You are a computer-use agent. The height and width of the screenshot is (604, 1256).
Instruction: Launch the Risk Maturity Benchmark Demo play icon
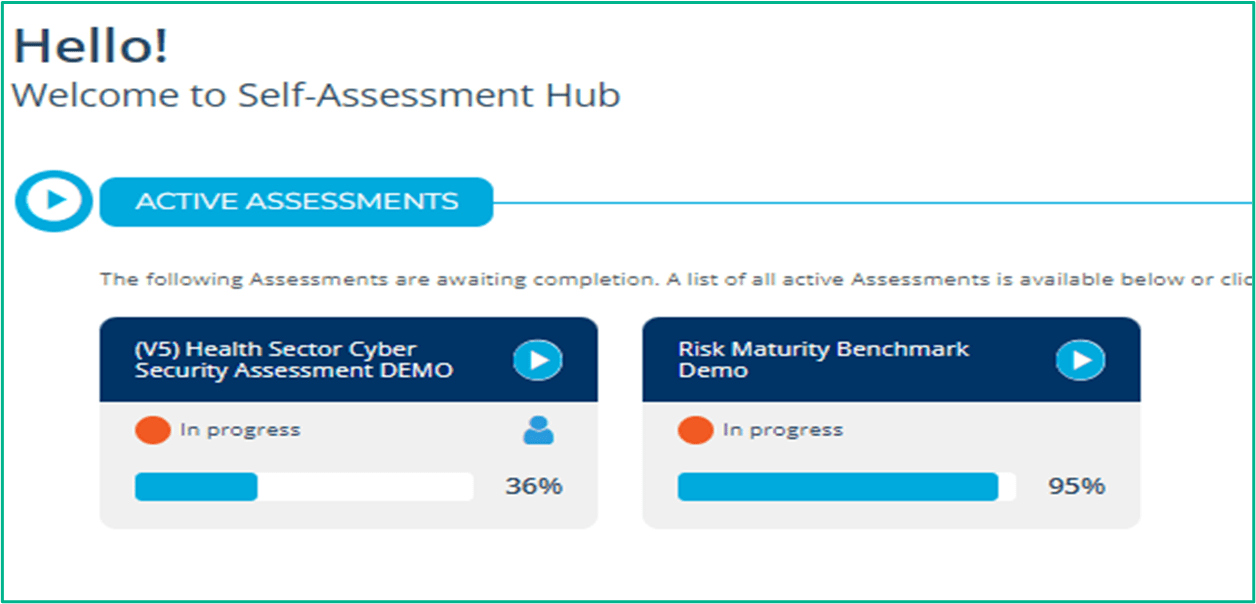pyautogui.click(x=1080, y=360)
